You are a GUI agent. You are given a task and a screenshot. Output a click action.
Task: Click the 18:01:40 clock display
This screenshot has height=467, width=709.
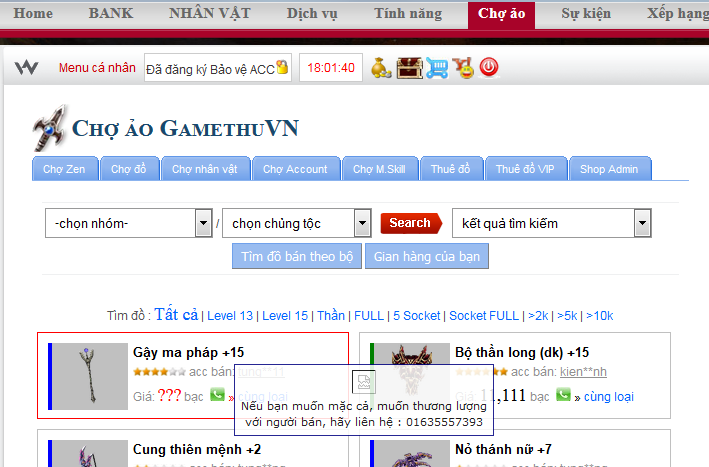coord(331,68)
